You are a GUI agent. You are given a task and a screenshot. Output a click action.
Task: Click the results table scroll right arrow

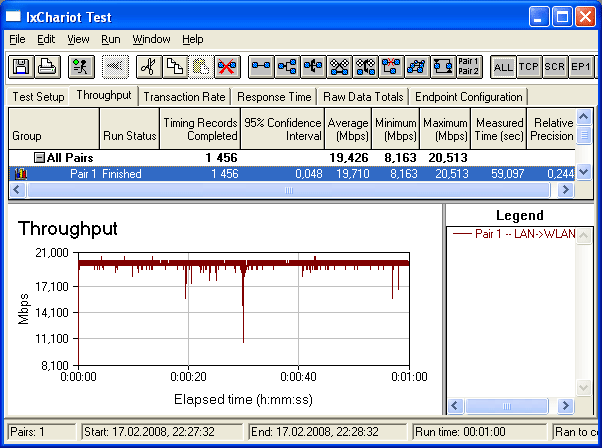coord(566,190)
